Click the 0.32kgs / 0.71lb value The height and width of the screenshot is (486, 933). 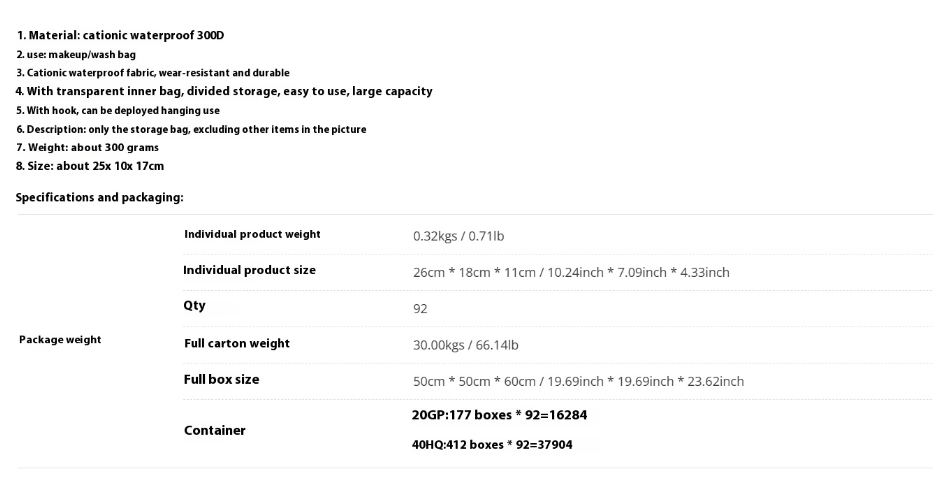[458, 236]
